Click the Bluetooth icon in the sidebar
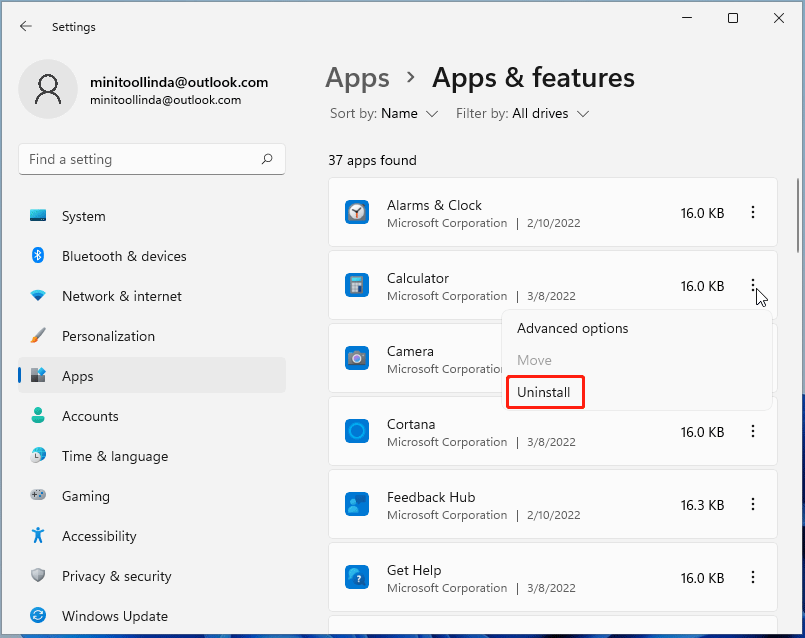Screen dimensions: 805x638 click(38, 255)
